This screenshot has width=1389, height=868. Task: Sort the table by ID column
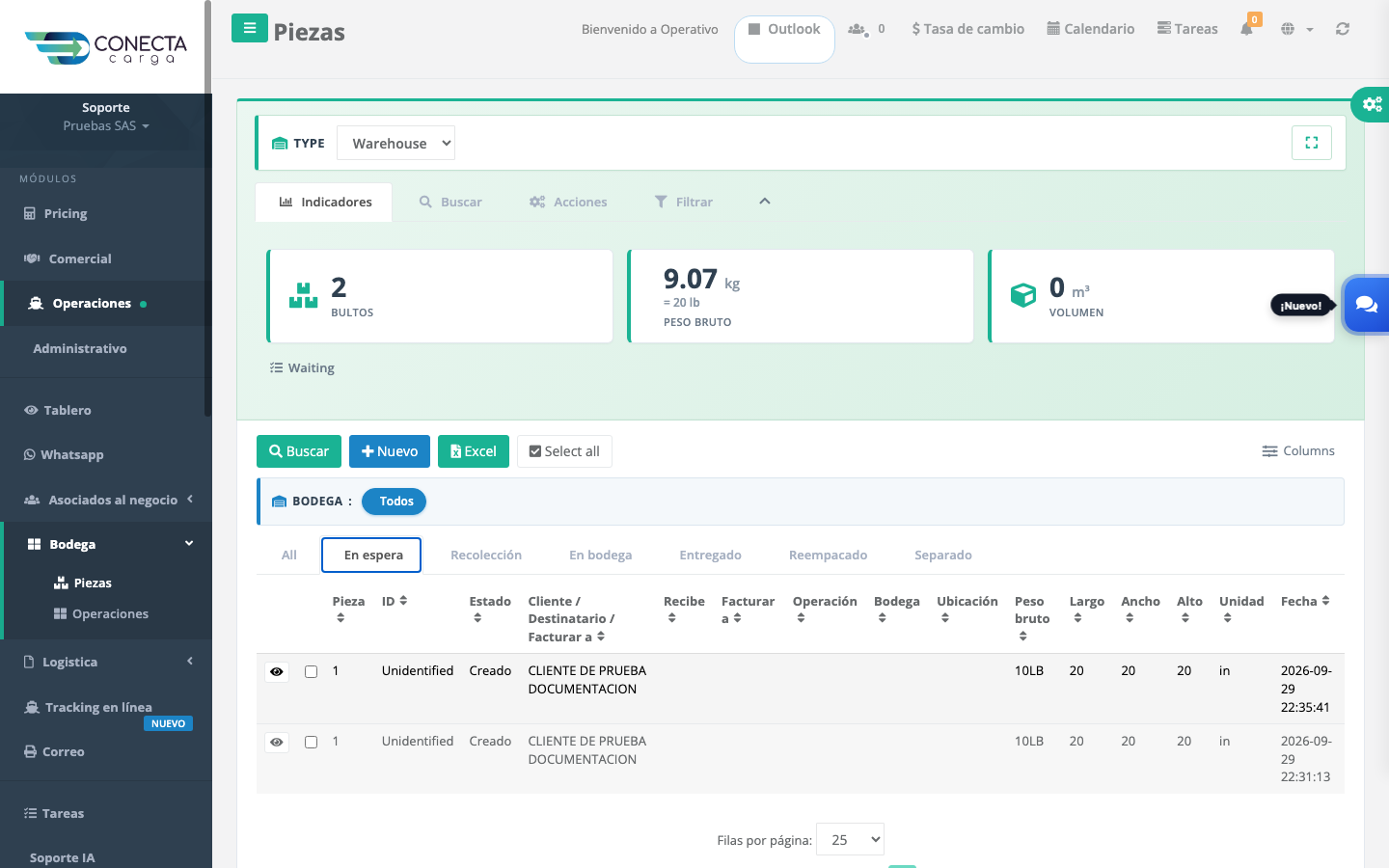point(395,601)
